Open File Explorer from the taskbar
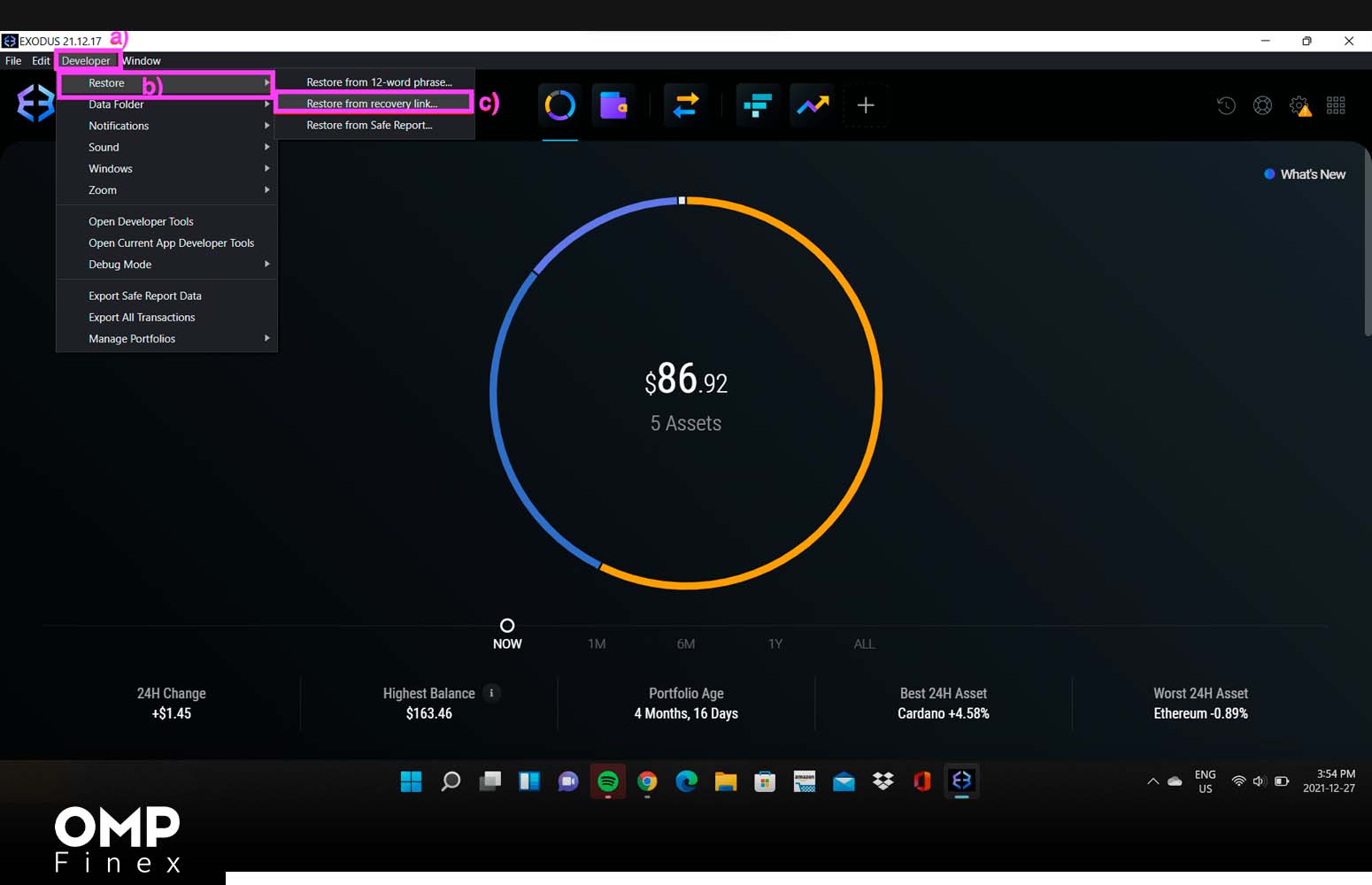This screenshot has width=1372, height=885. click(726, 781)
